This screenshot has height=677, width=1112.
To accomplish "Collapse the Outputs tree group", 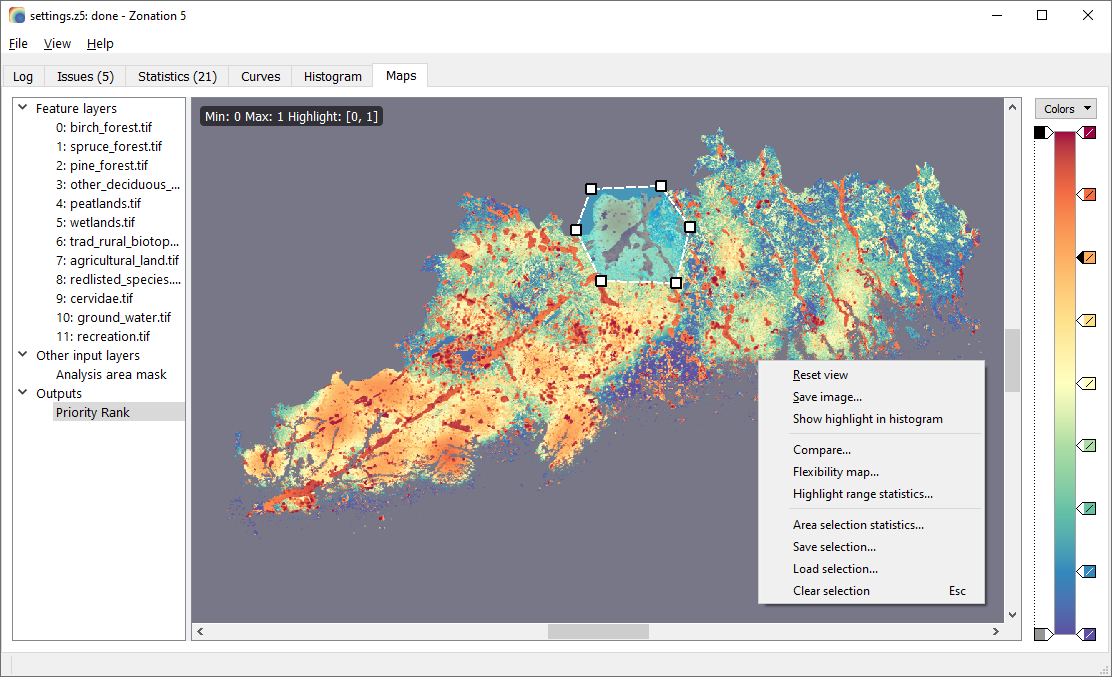I will tap(23, 393).
